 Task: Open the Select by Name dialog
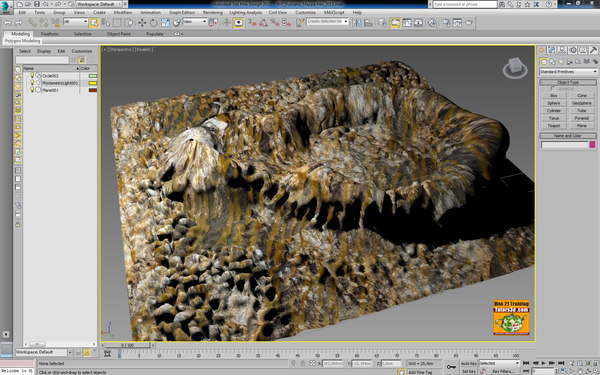click(106, 23)
